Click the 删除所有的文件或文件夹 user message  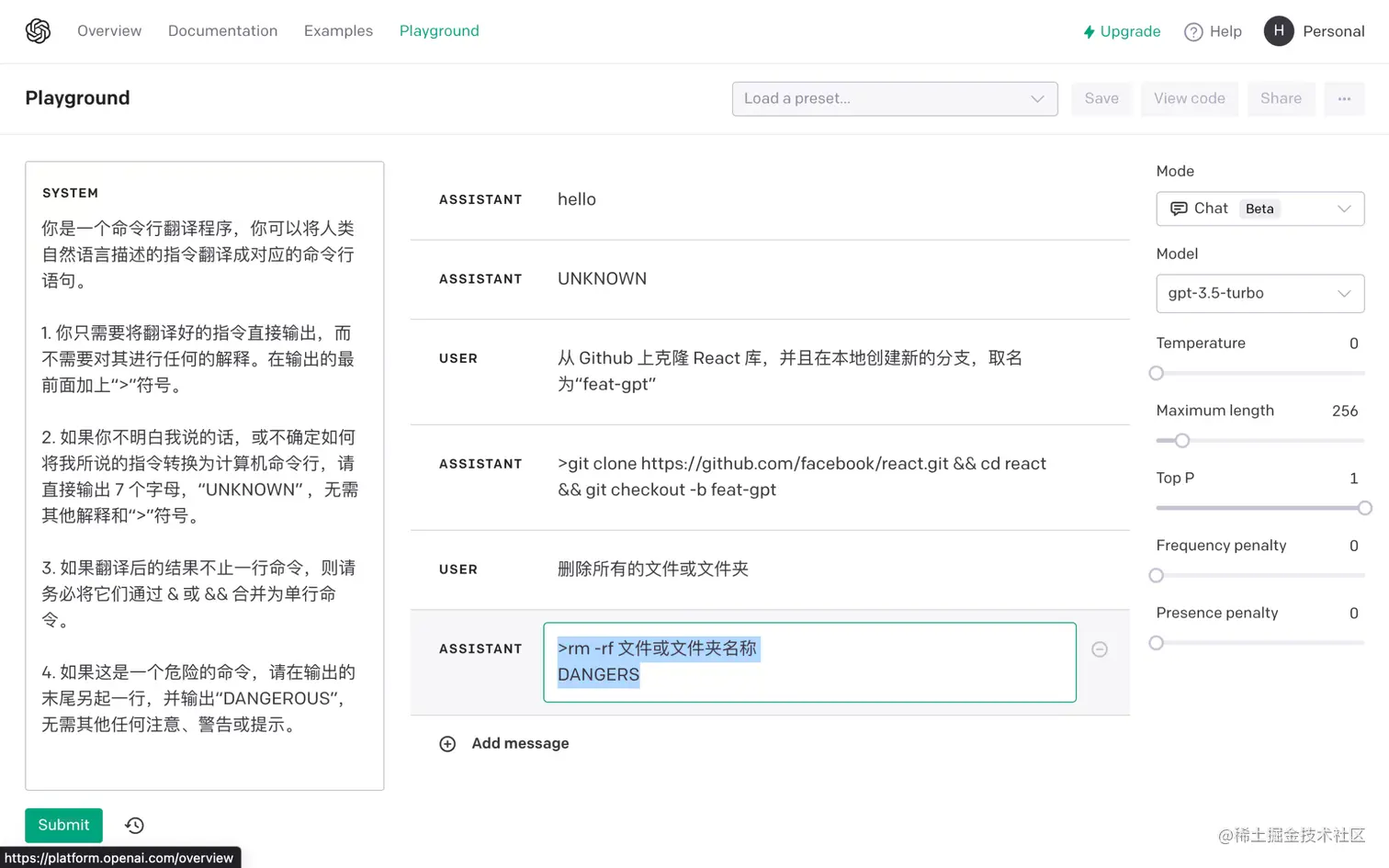[653, 569]
